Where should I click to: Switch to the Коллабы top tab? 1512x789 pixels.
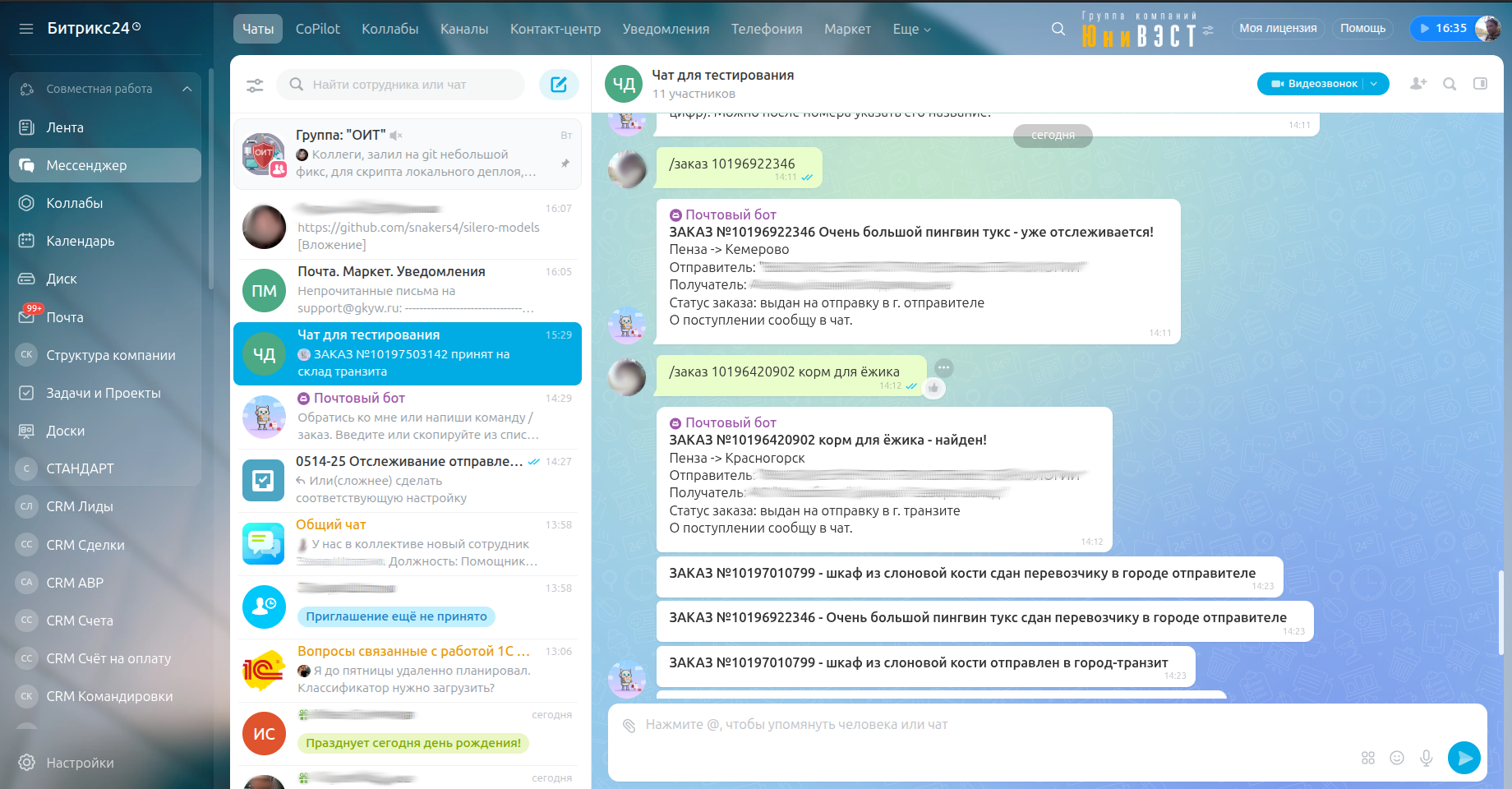390,29
